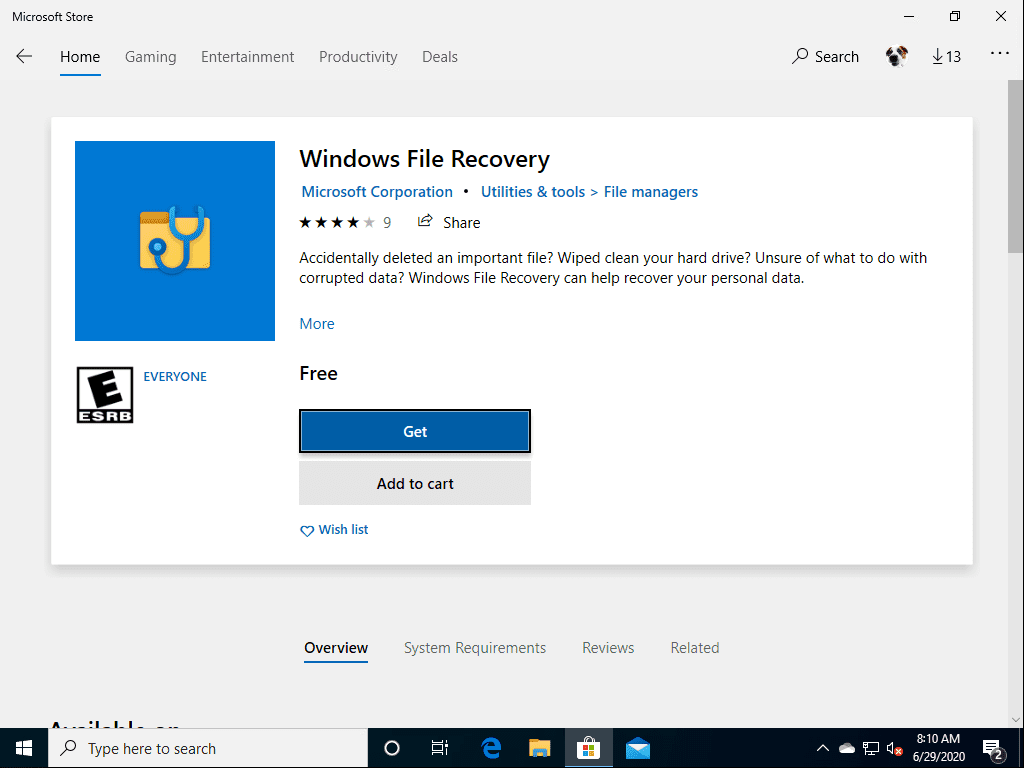Screen dimensions: 1024x768
Task: Show hidden system tray icons
Action: point(823,748)
